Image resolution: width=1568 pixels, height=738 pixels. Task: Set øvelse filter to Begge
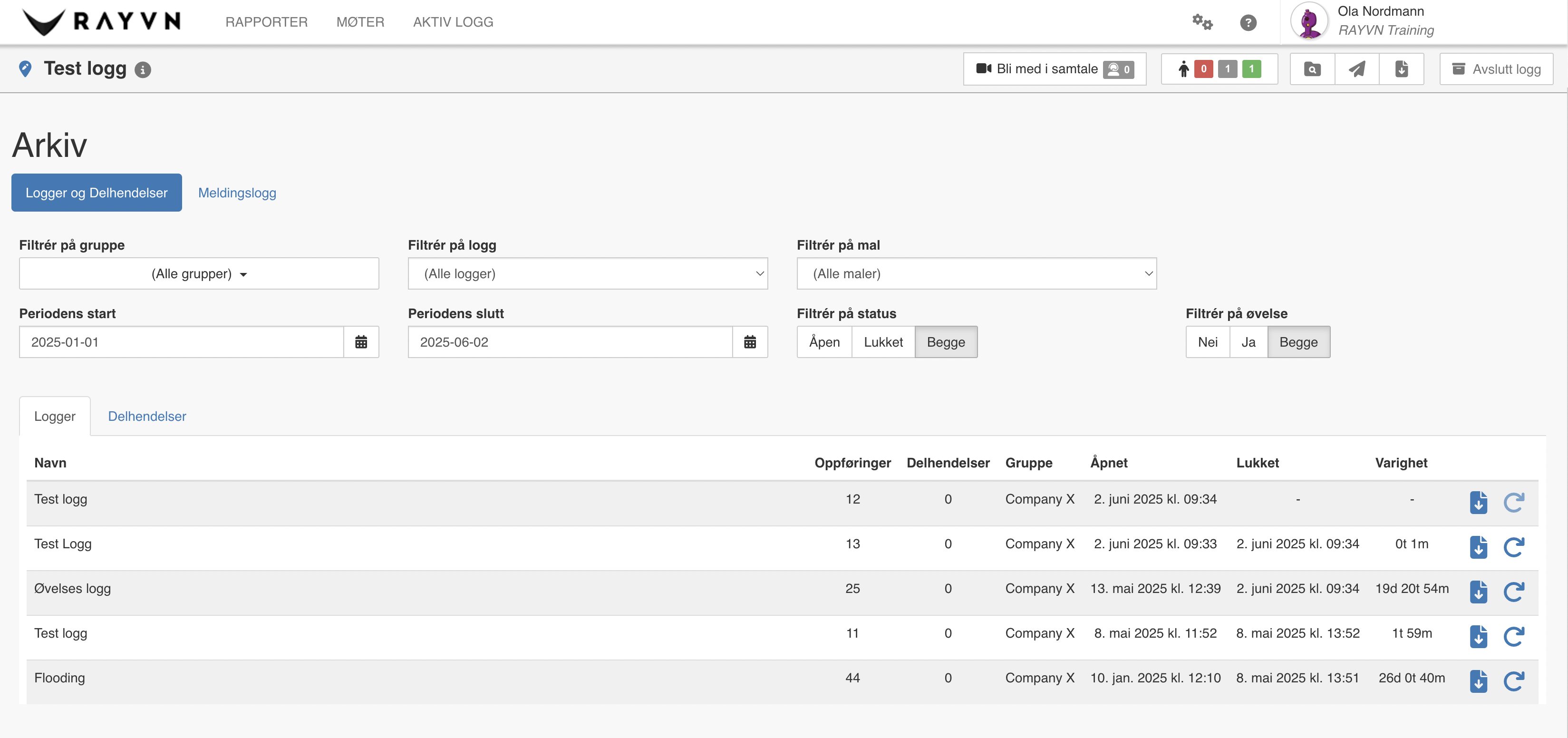tap(1298, 342)
